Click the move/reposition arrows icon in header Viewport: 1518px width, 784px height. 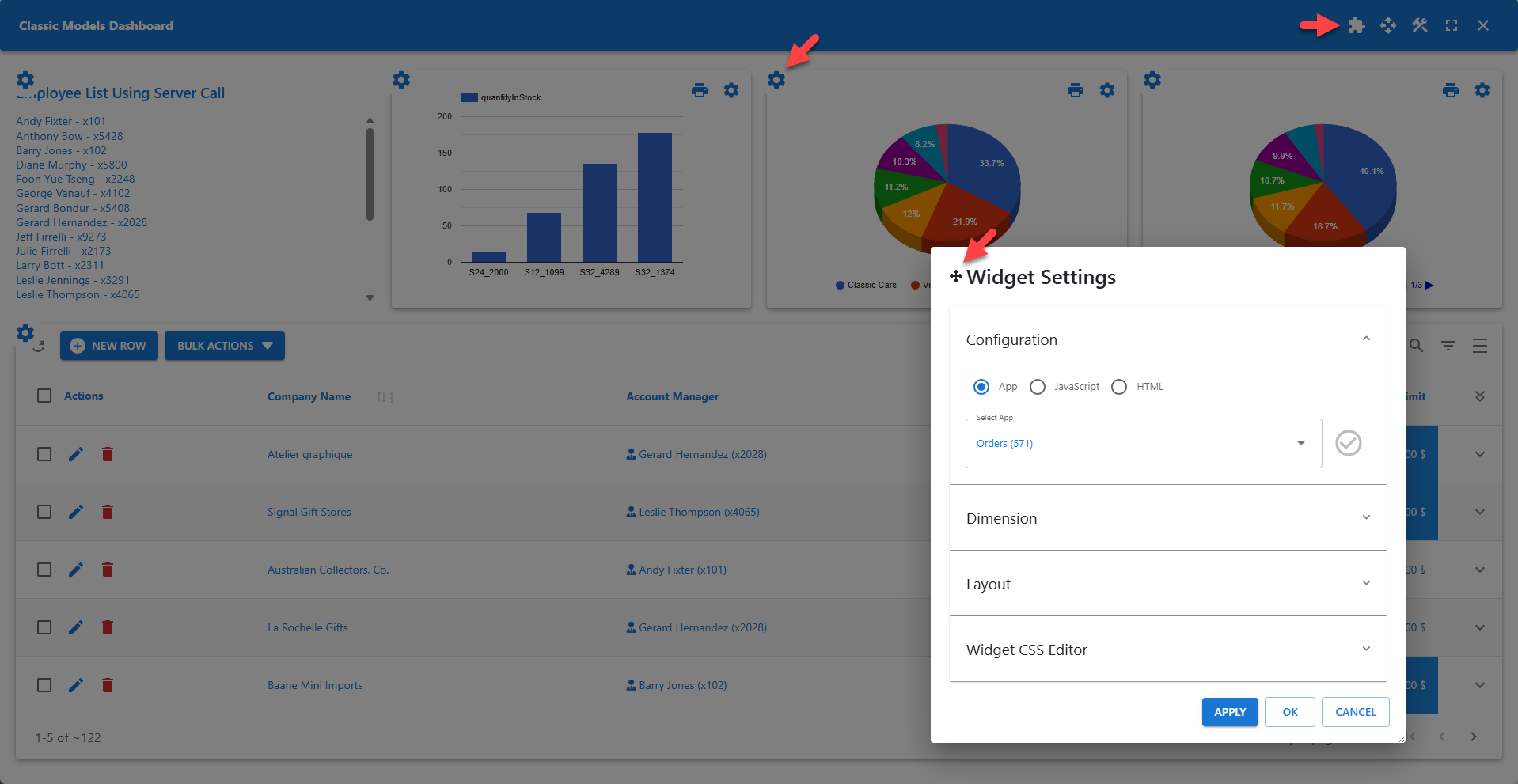[x=1387, y=25]
